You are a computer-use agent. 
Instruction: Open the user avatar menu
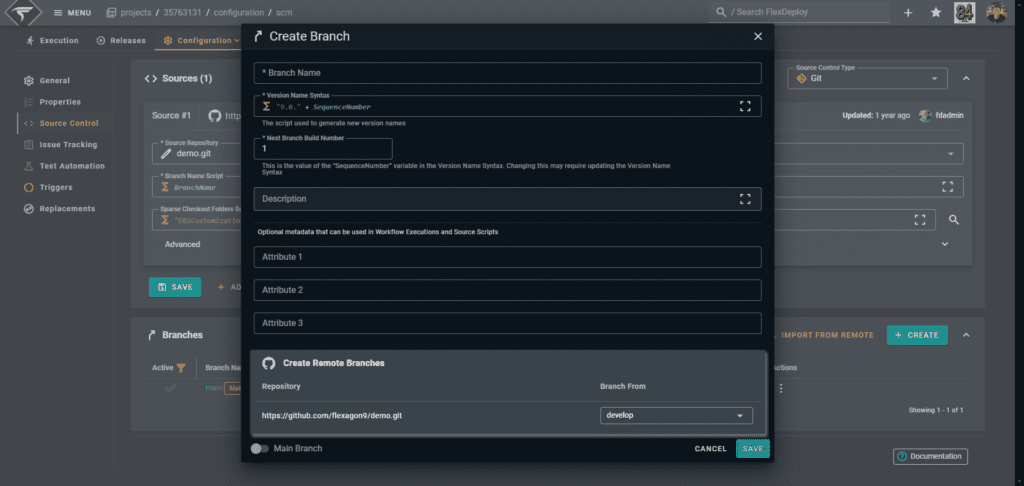tap(996, 12)
